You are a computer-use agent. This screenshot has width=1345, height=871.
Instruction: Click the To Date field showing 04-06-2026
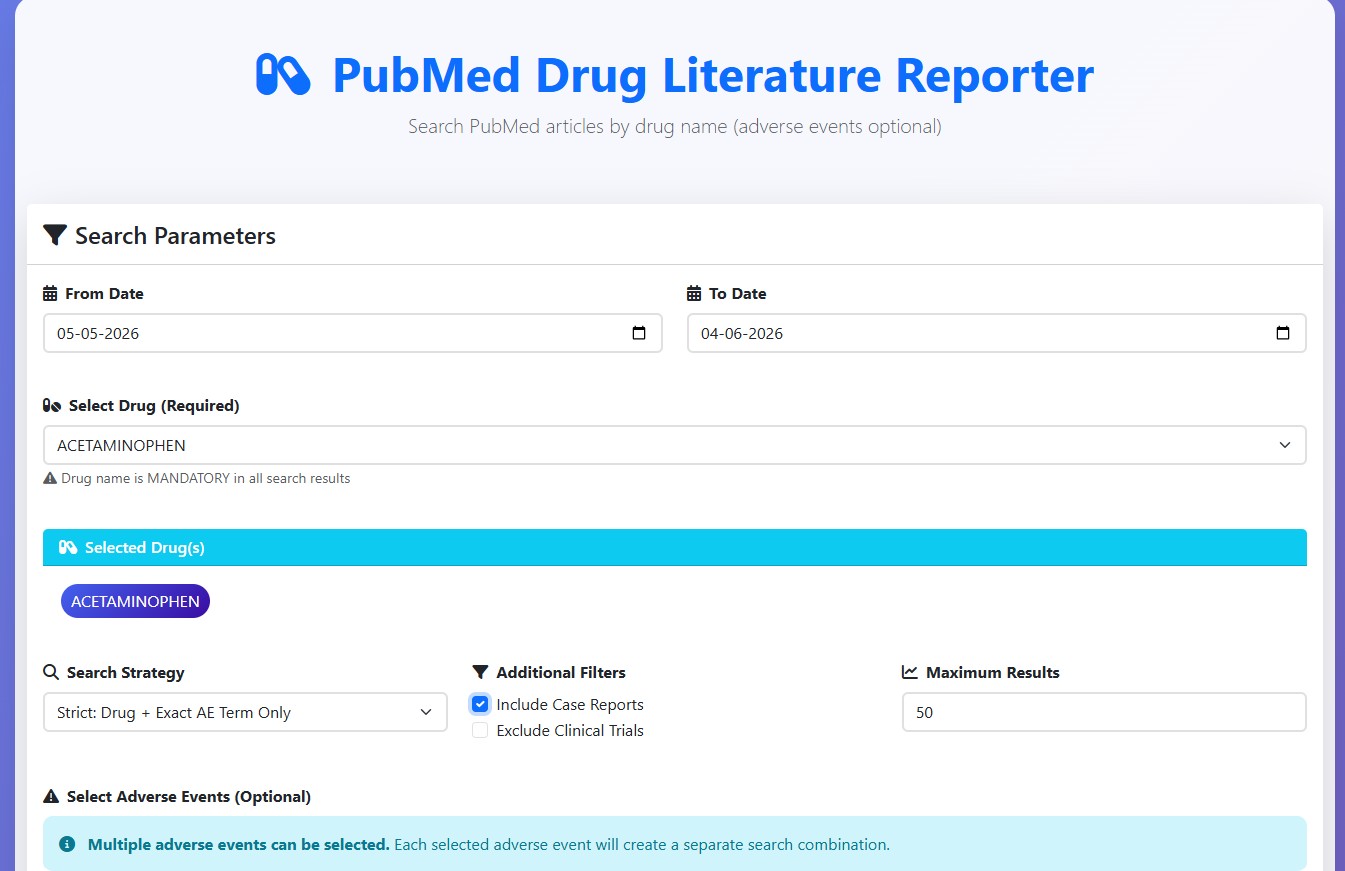997,333
